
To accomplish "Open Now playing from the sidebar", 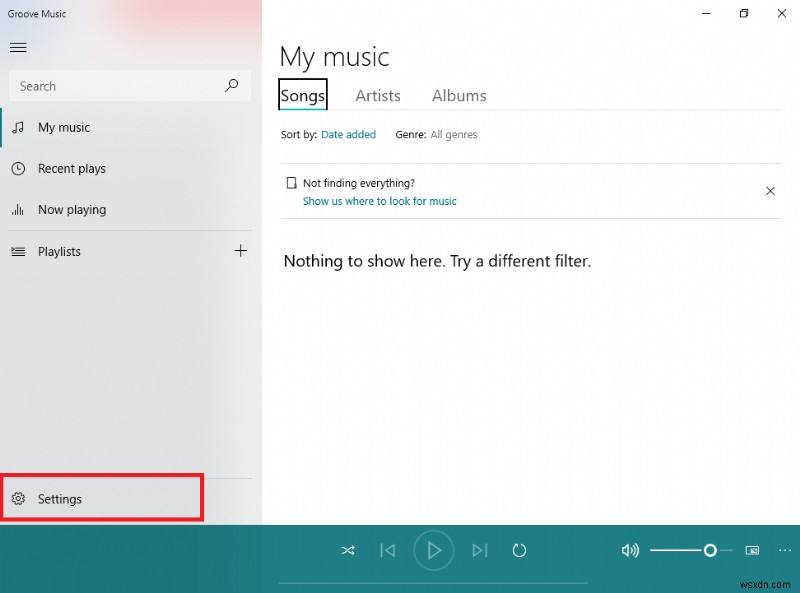I will pyautogui.click(x=71, y=209).
